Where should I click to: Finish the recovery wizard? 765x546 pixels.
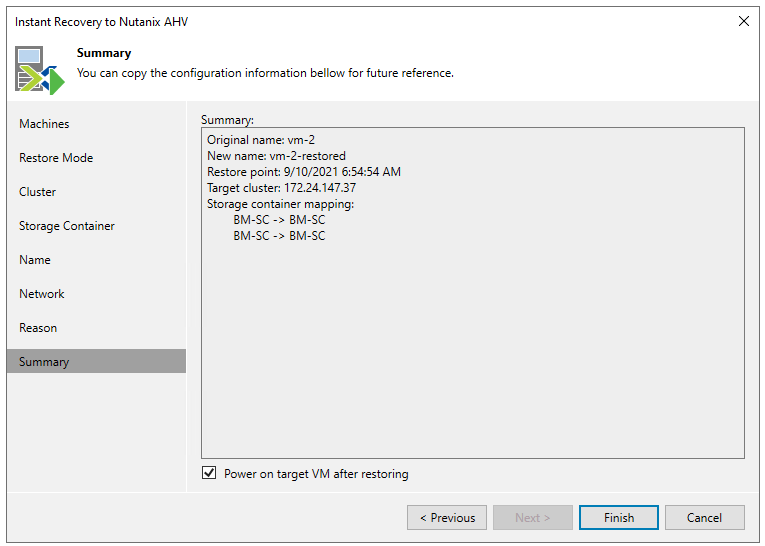619,518
